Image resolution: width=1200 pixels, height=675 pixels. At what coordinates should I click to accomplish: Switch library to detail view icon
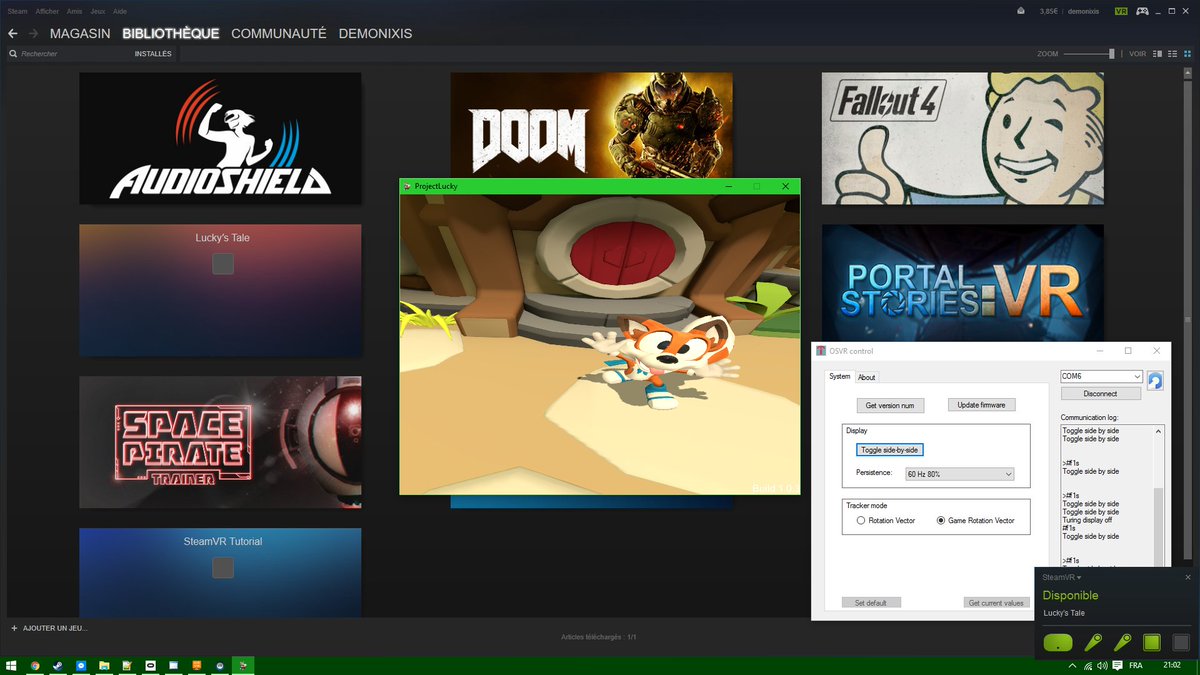click(1158, 54)
